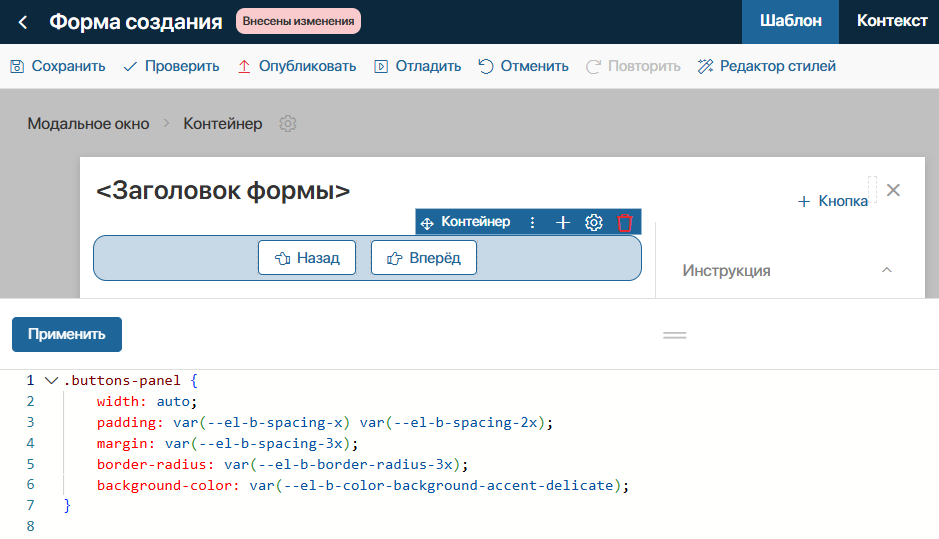Image resolution: width=939 pixels, height=539 pixels.
Task: Delete container with red trash icon
Action: [x=625, y=222]
